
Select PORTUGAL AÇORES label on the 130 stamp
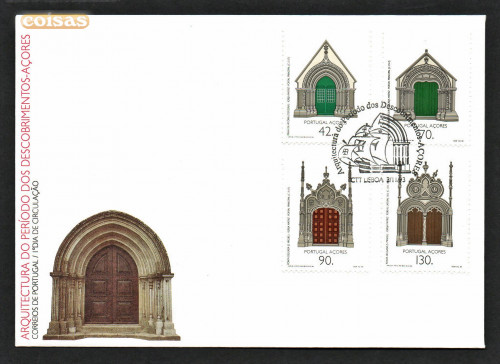424,251
